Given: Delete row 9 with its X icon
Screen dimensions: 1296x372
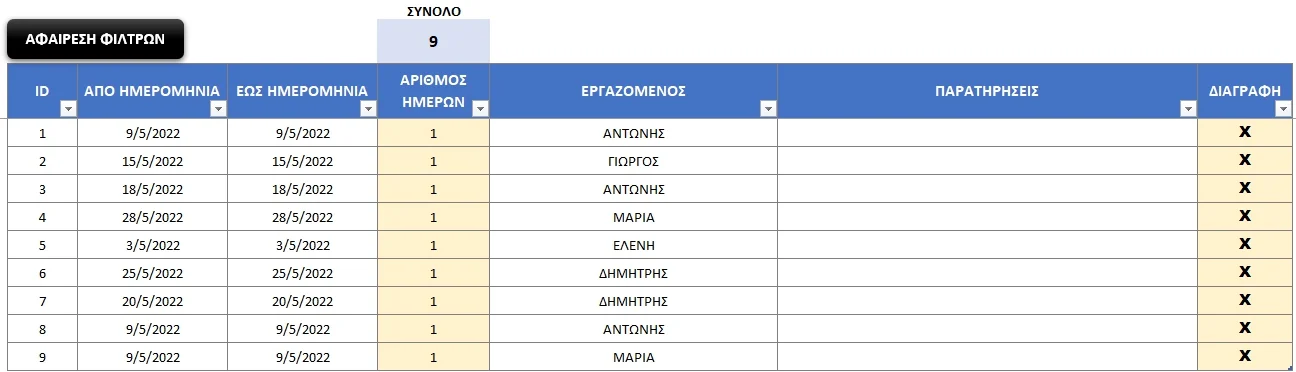Looking at the screenshot, I should [1245, 355].
